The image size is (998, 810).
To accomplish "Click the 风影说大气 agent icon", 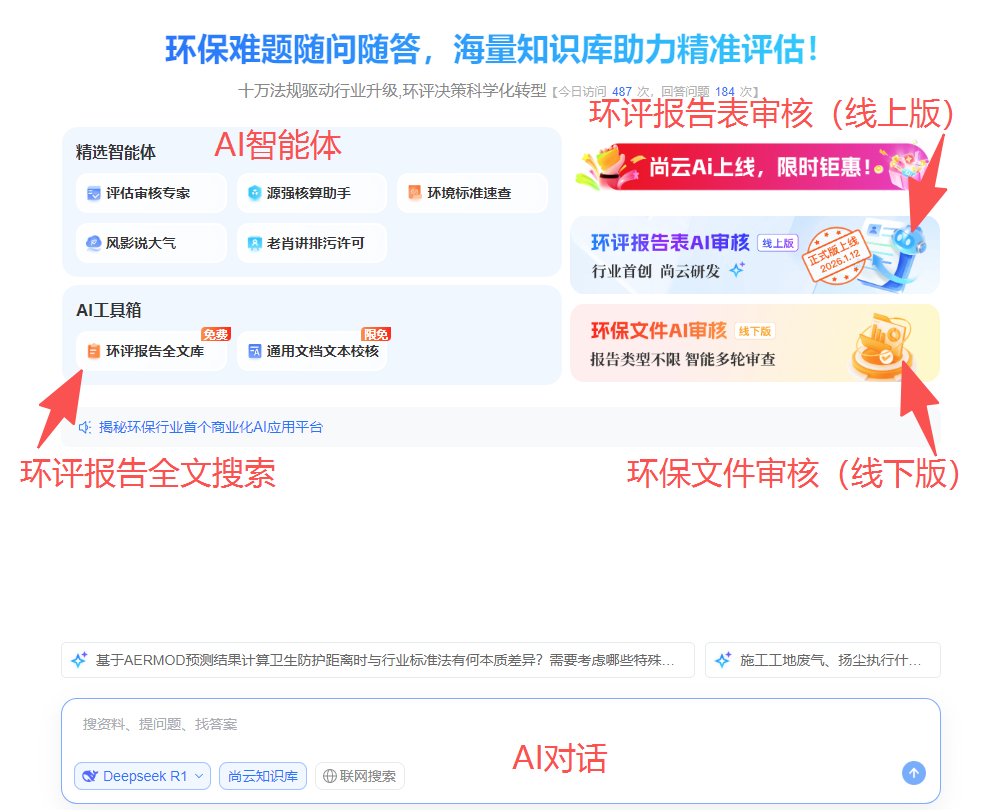I will point(93,242).
